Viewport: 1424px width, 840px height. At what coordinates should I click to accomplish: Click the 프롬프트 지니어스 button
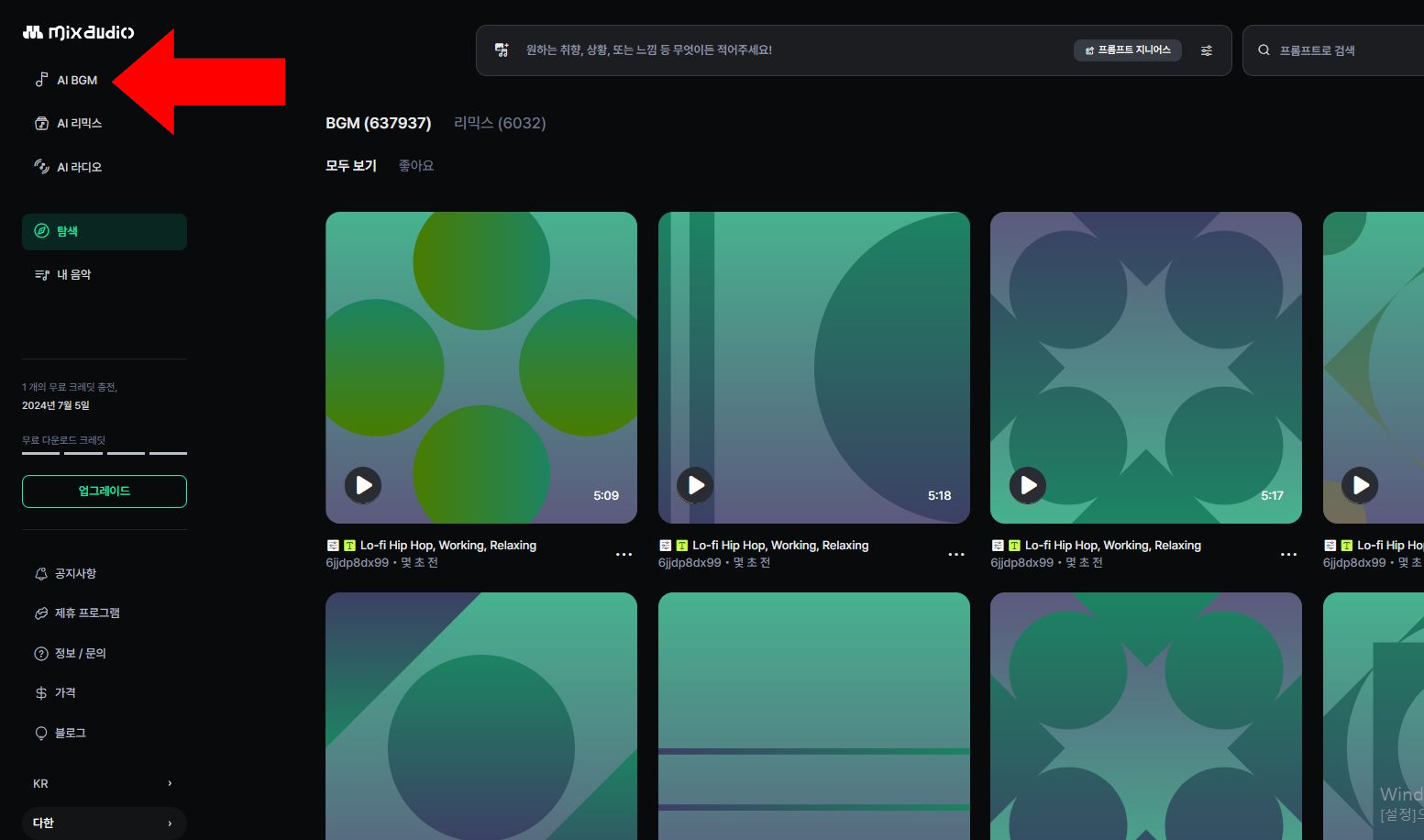pos(1127,50)
